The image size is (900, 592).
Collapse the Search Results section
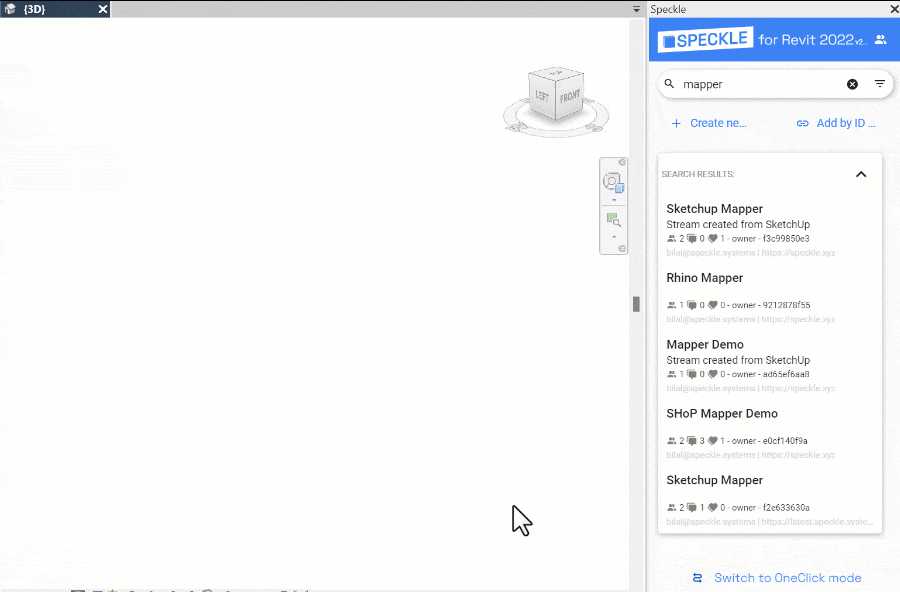[x=861, y=174]
